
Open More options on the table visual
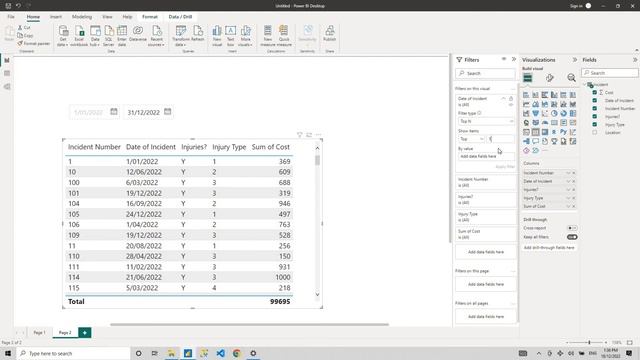coord(318,135)
